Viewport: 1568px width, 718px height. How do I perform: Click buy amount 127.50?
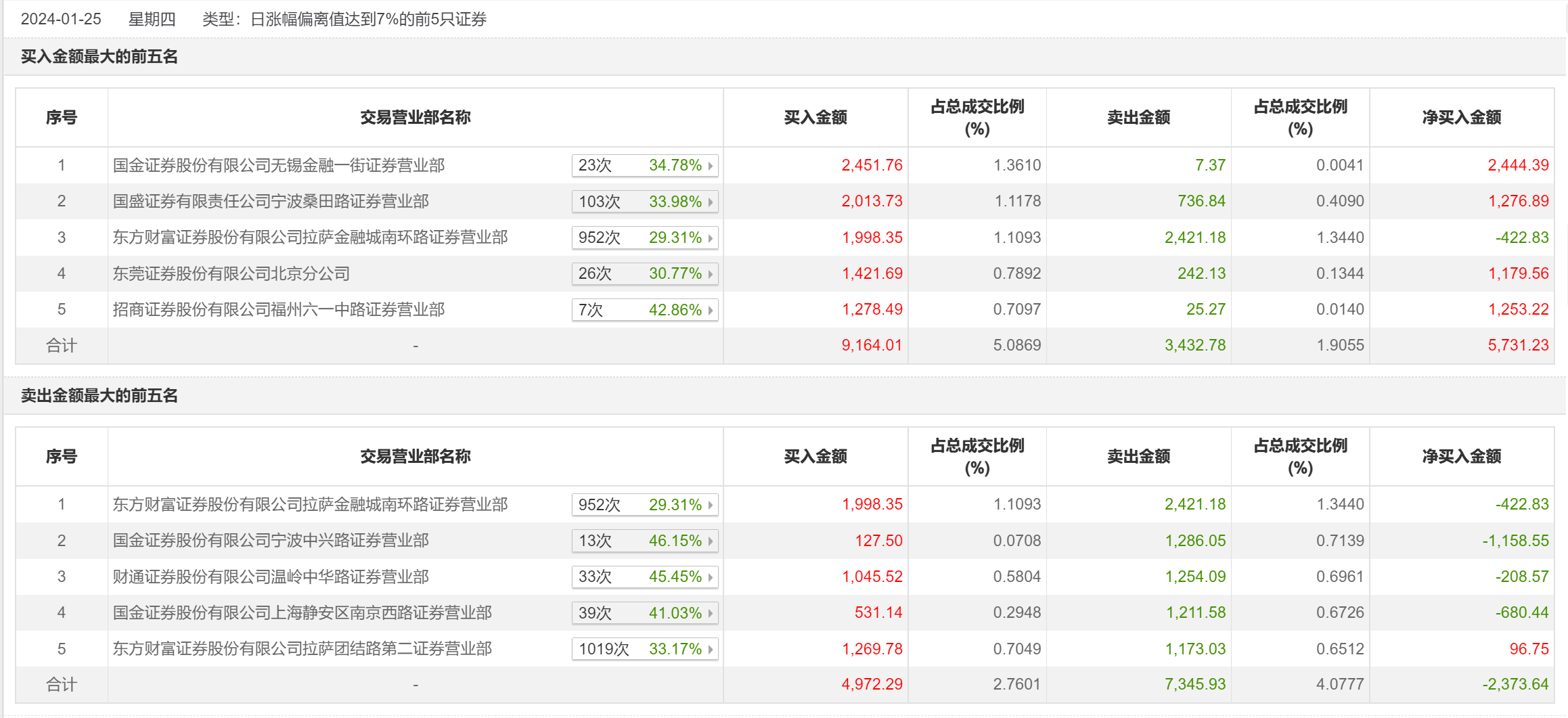878,541
